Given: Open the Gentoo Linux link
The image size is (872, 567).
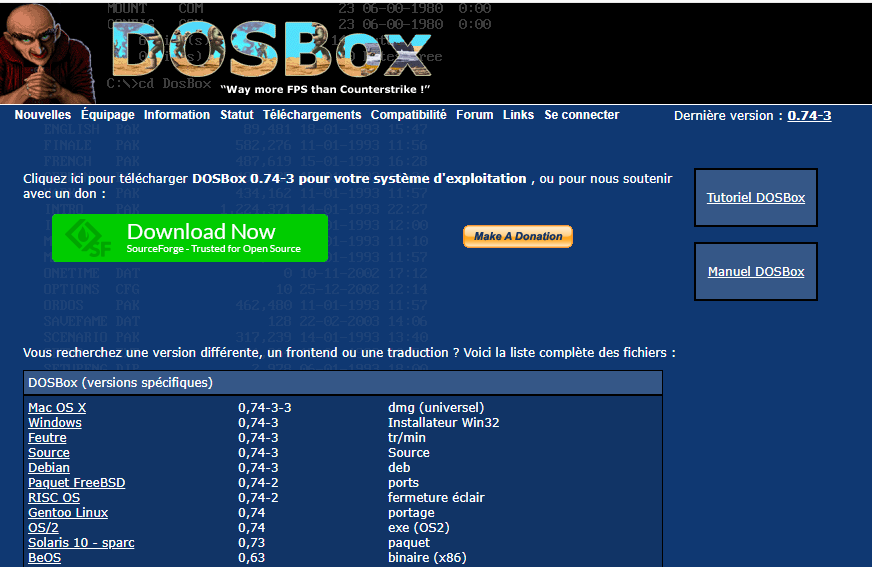Looking at the screenshot, I should pyautogui.click(x=68, y=513).
